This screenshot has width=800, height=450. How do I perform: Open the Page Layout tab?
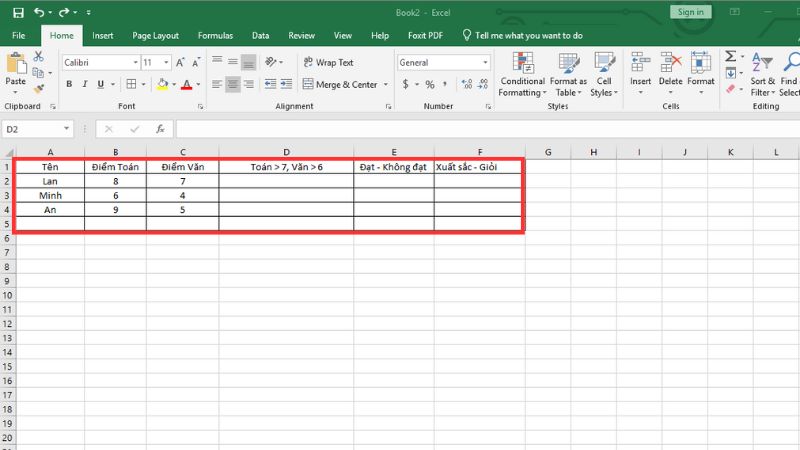click(x=155, y=35)
